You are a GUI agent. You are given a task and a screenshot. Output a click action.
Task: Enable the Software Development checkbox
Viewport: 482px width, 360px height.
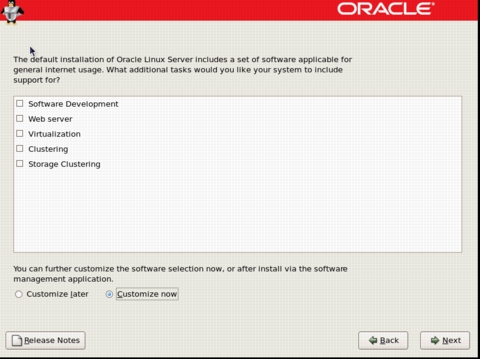20,104
